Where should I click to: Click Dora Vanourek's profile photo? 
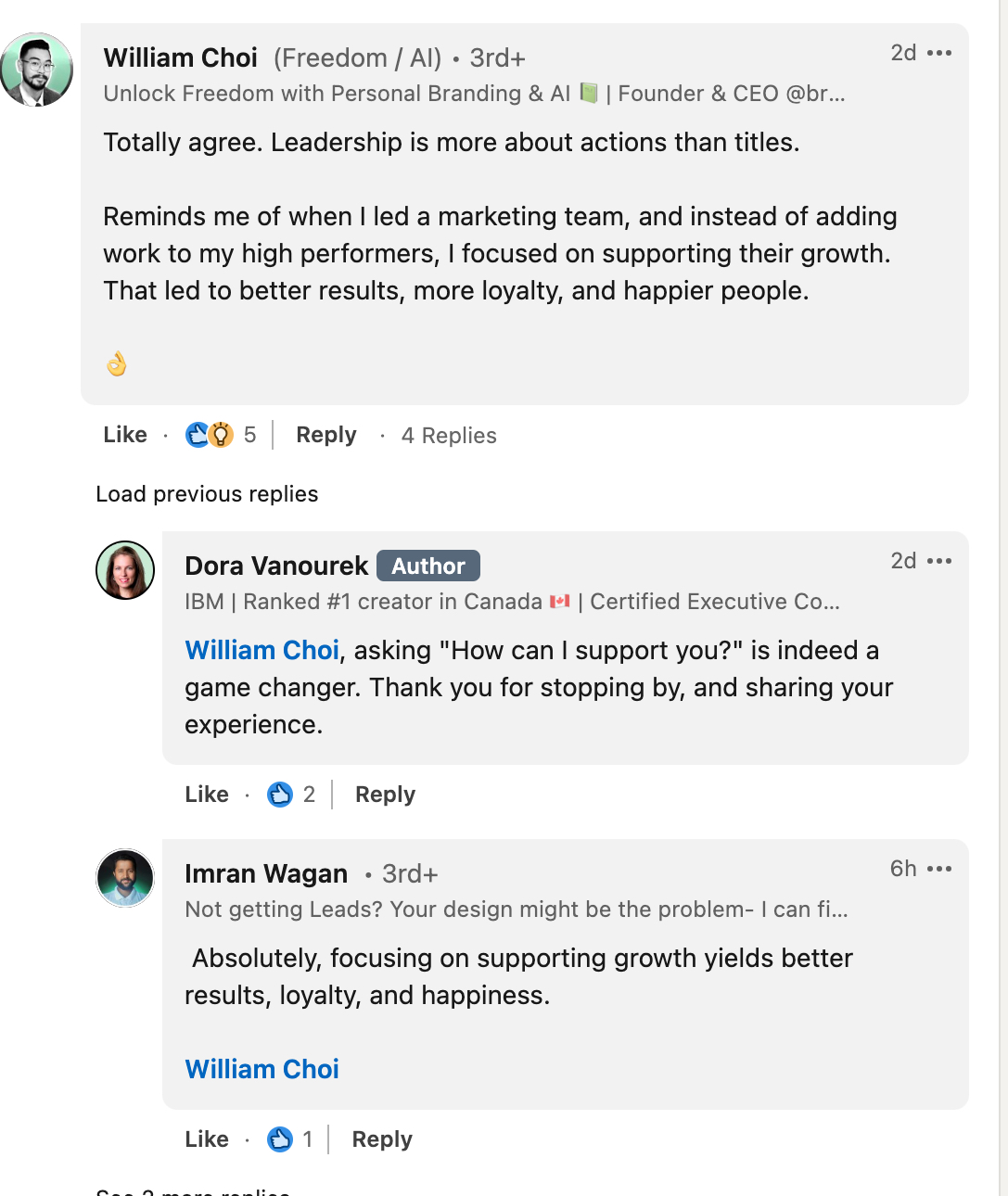124,570
